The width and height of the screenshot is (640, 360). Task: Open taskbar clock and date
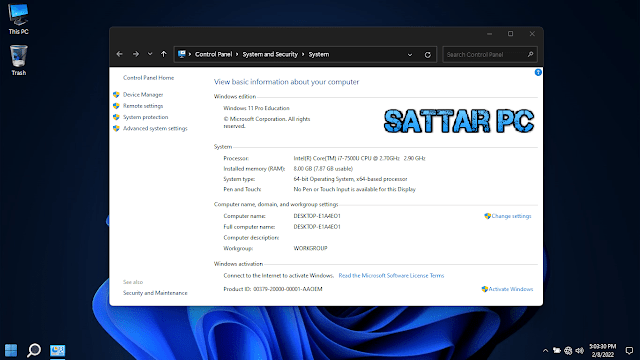pos(603,350)
